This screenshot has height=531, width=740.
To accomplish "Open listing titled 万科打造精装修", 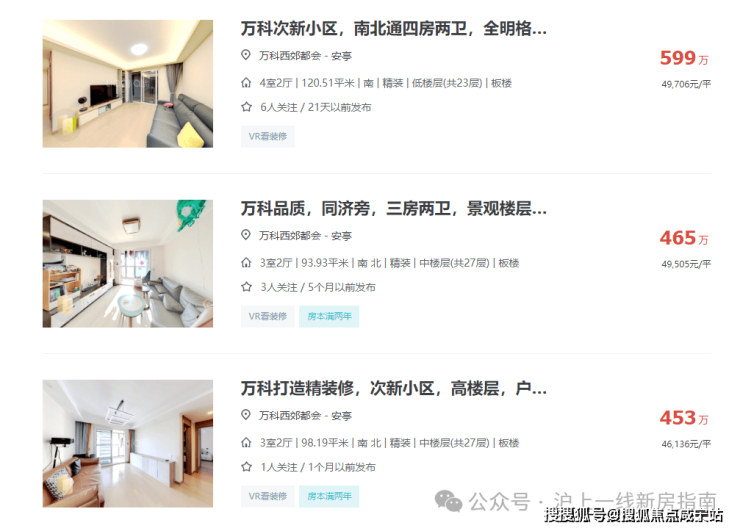I will tap(394, 388).
